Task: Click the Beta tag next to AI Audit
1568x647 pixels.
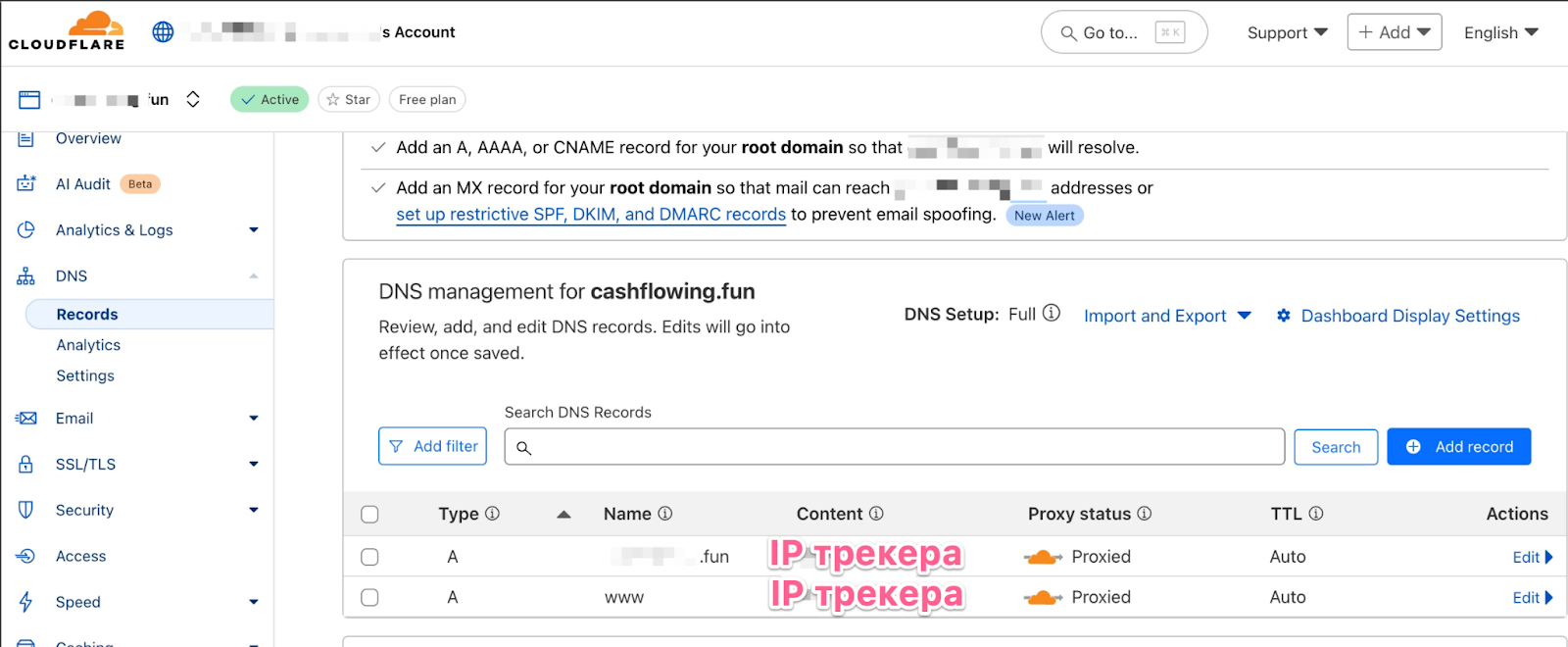Action: 140,183
